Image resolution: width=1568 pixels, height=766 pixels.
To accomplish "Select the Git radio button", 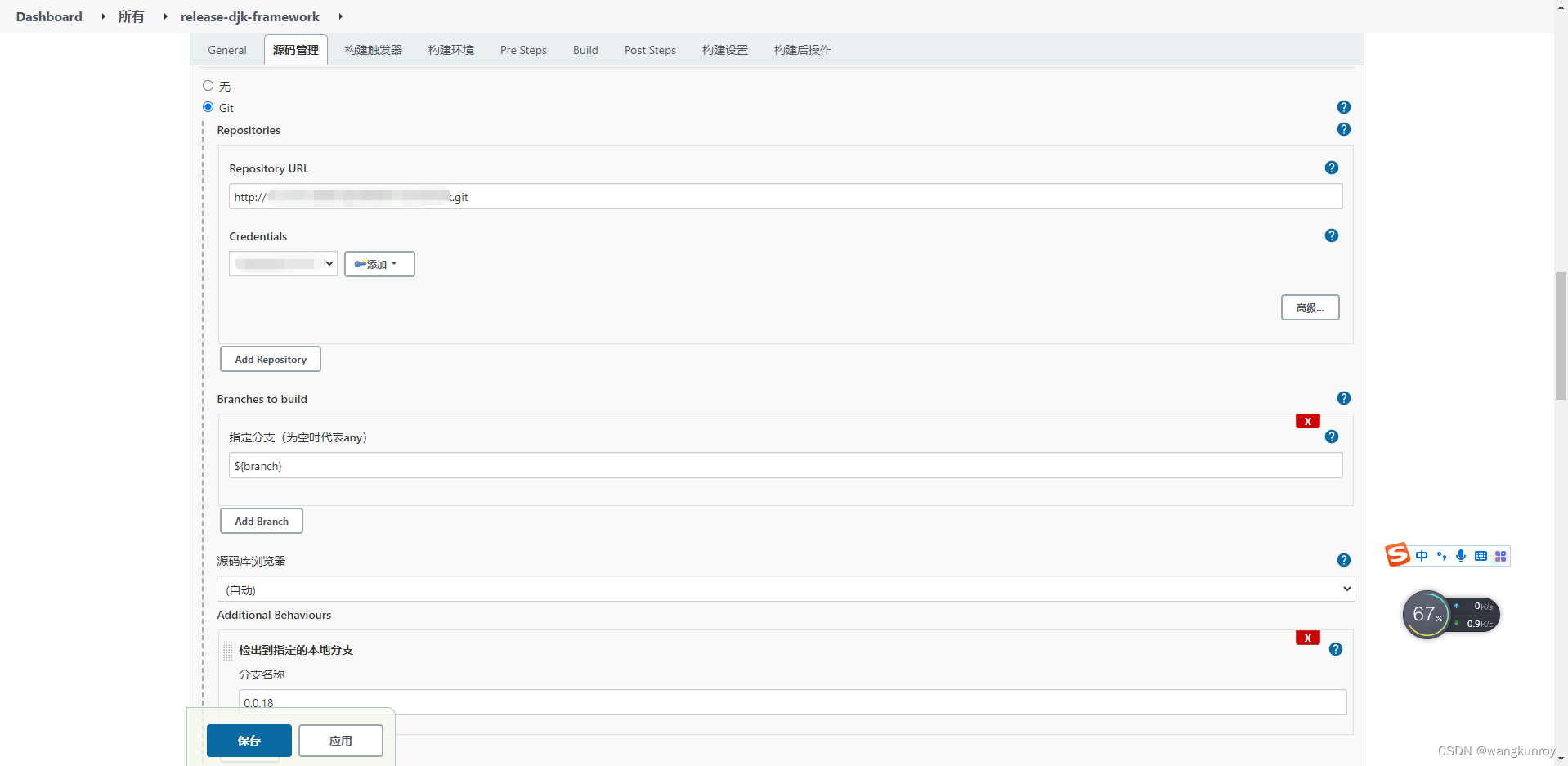I will 208,107.
